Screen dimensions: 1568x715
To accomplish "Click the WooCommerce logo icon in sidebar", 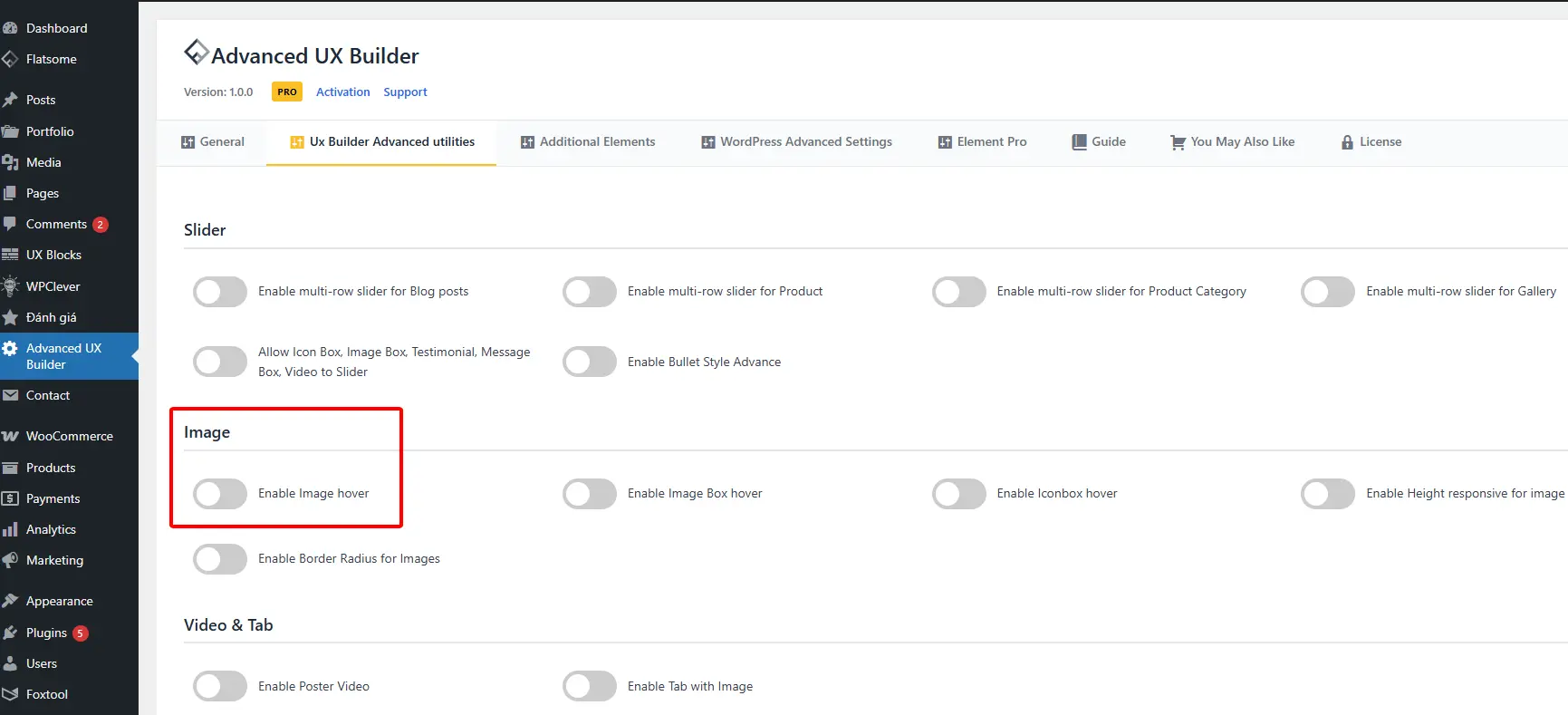I will (x=11, y=436).
